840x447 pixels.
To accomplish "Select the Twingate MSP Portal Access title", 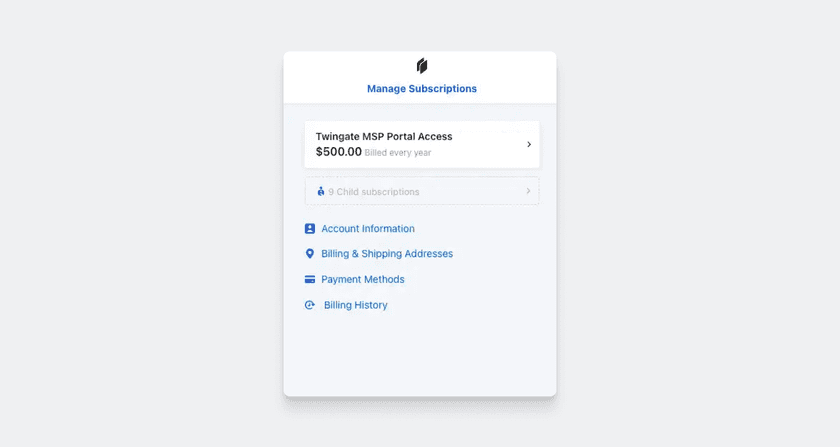I will point(384,136).
